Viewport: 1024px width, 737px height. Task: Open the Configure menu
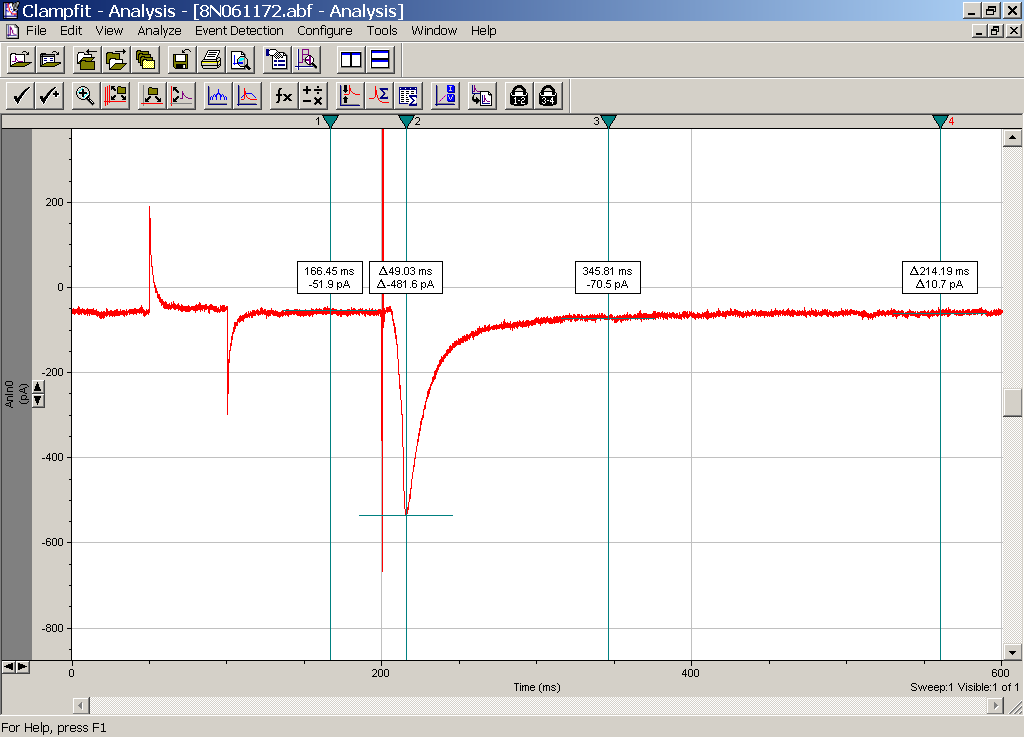325,31
